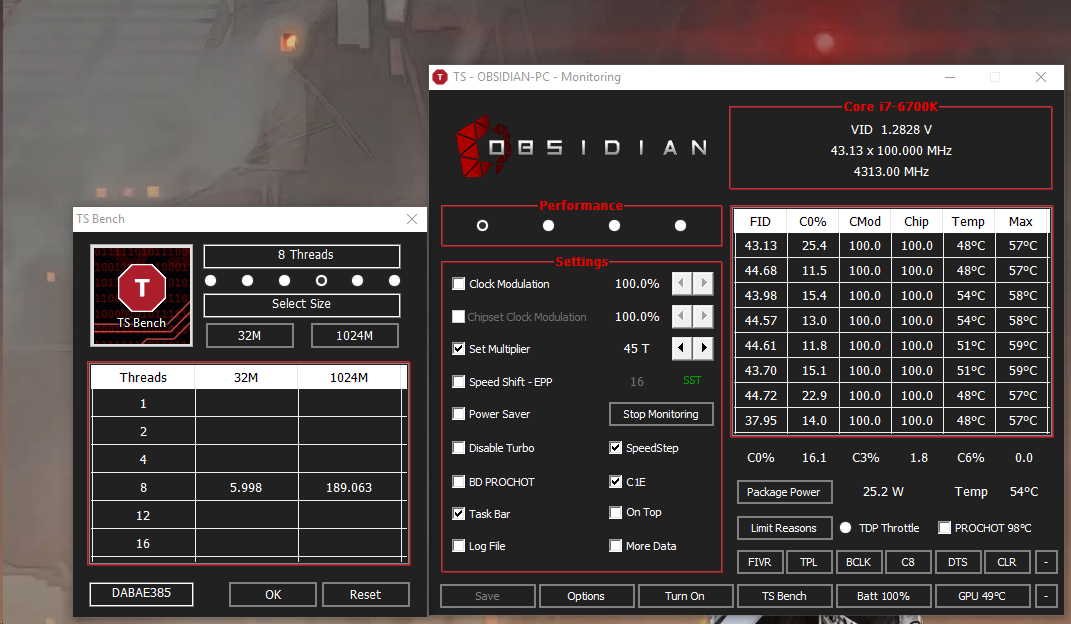This screenshot has height=624, width=1071.
Task: Click the TDP Throttle indicator
Action: coord(846,528)
